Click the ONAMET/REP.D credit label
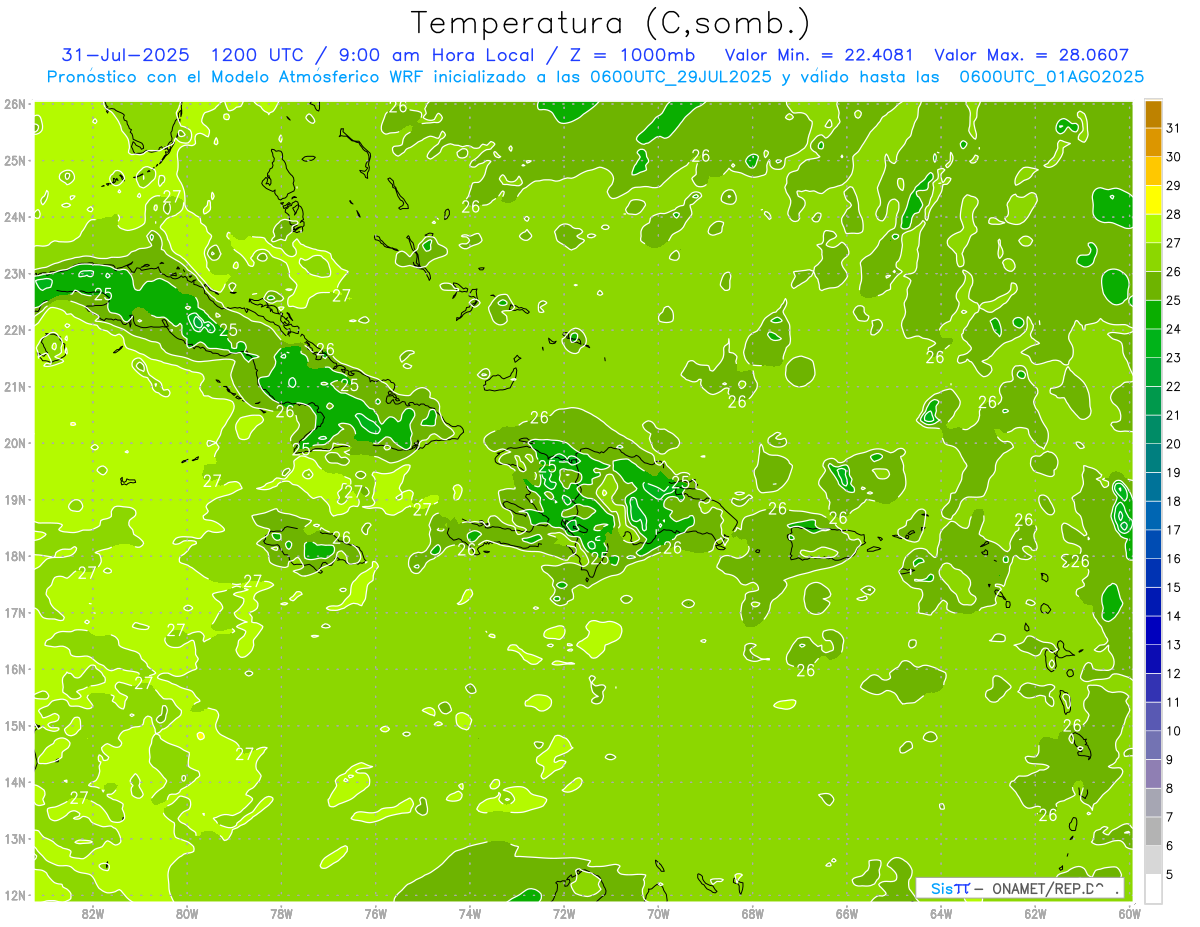Viewport: 1200px width, 927px height. (1048, 888)
